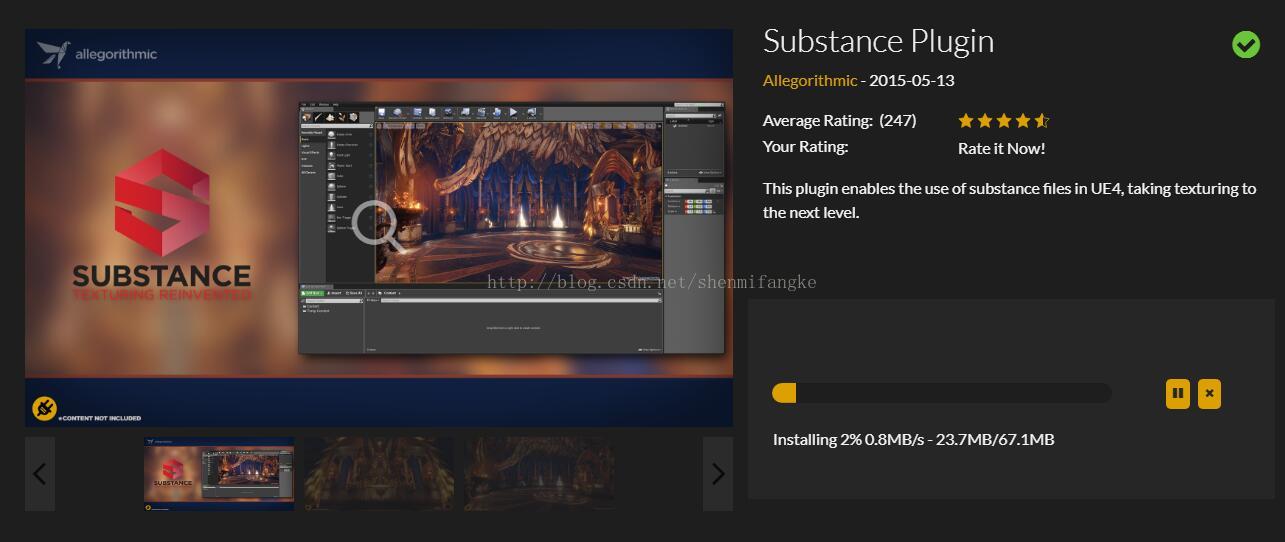Click the Rate it Now! link

click(1001, 148)
